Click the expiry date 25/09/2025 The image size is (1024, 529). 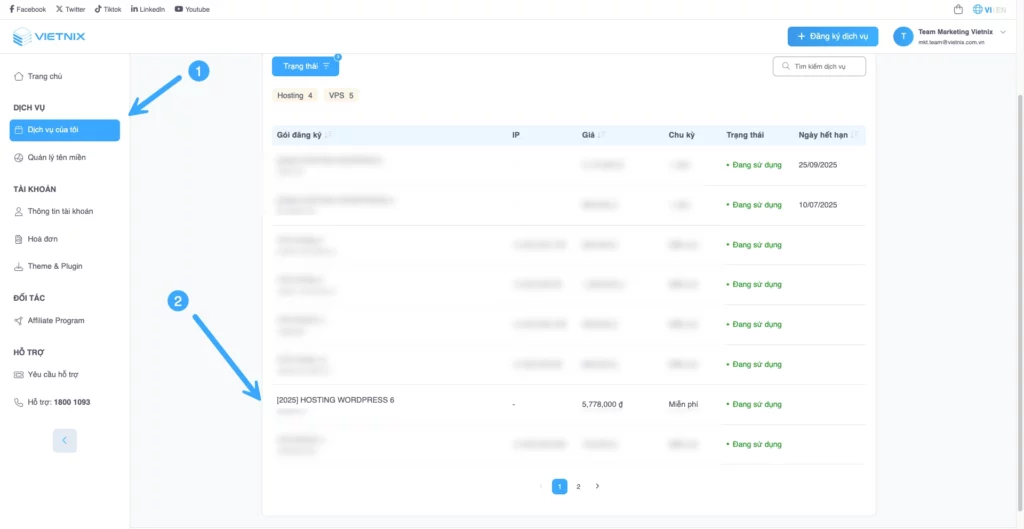[818, 165]
